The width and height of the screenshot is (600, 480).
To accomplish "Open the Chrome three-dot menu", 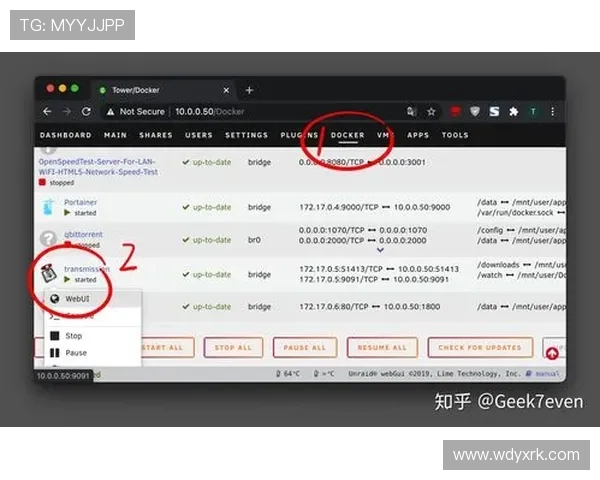I will [553, 112].
